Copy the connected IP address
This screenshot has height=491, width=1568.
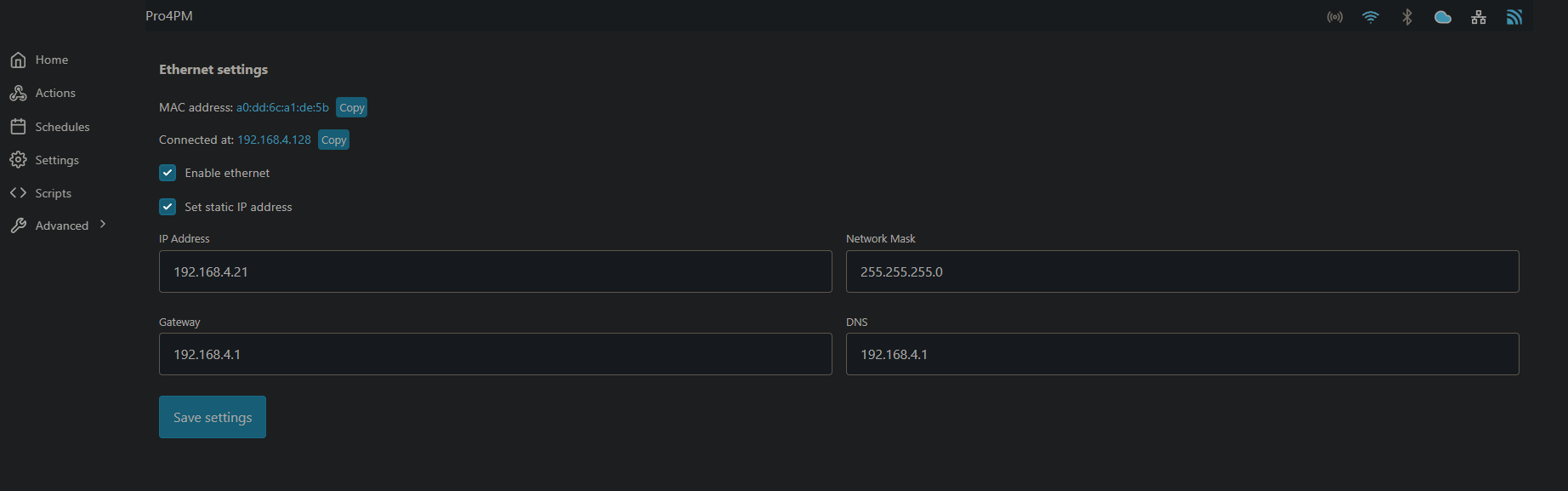pos(333,140)
